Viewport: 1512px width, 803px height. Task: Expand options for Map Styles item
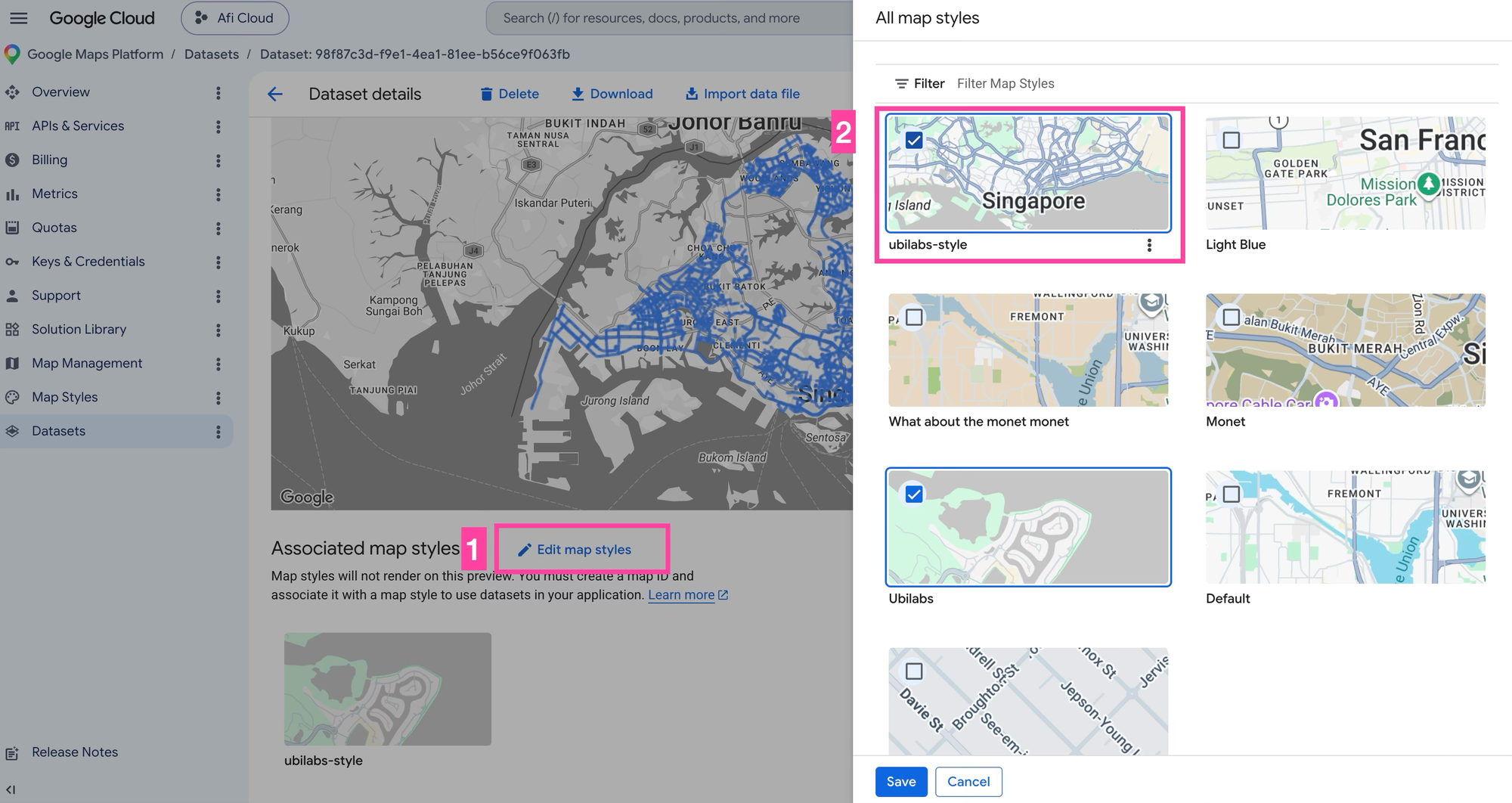pyautogui.click(x=218, y=398)
